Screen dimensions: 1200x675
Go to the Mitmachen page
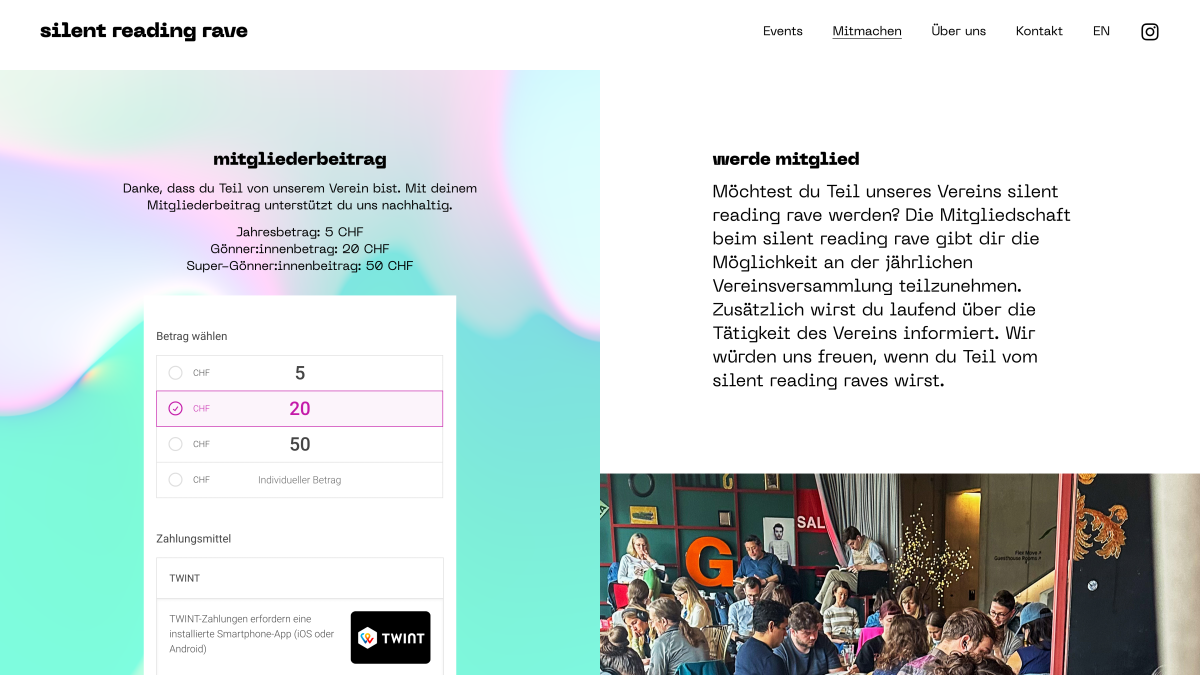867,31
